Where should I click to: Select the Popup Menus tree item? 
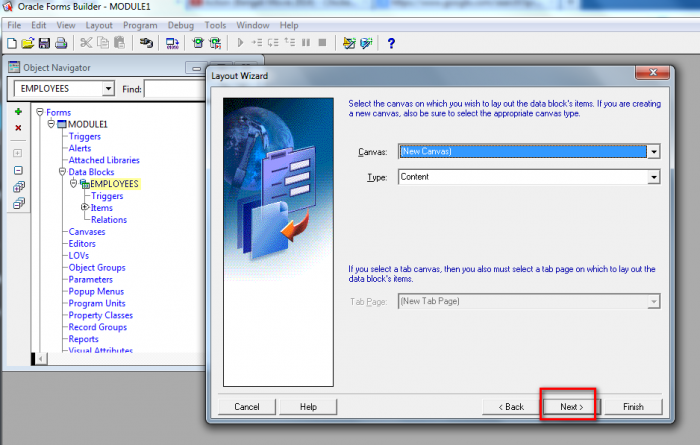point(96,291)
